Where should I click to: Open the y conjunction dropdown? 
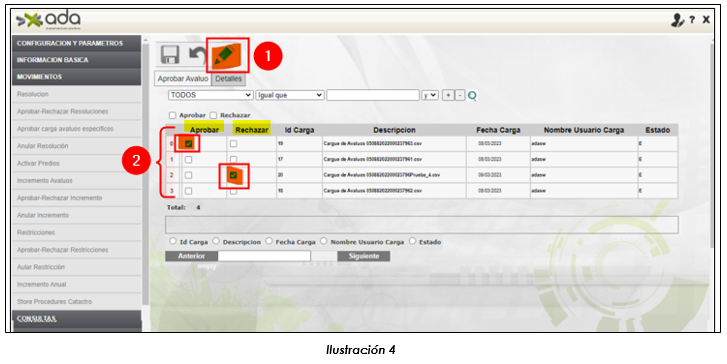click(x=430, y=95)
